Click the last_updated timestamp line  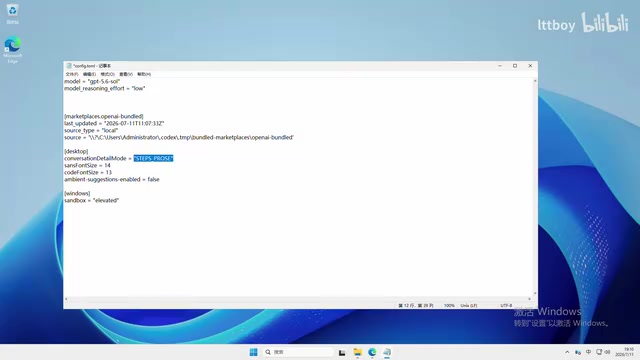114,123
